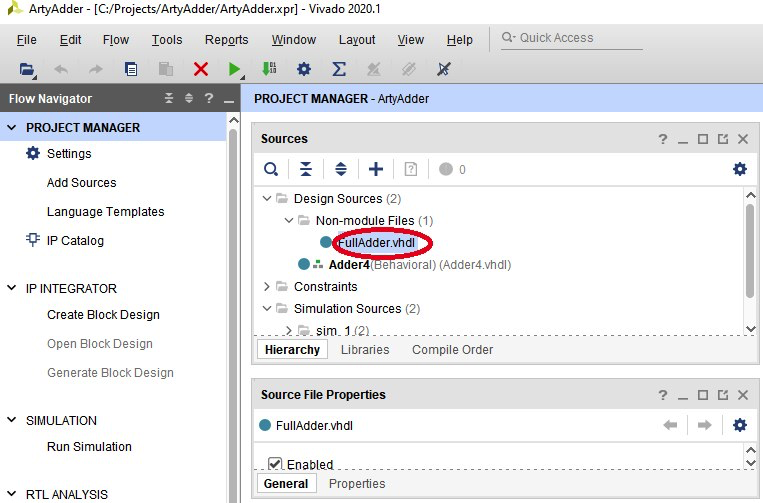This screenshot has width=763, height=503.
Task: Collapse PROJECT MANAGER section
Action: click(12, 127)
